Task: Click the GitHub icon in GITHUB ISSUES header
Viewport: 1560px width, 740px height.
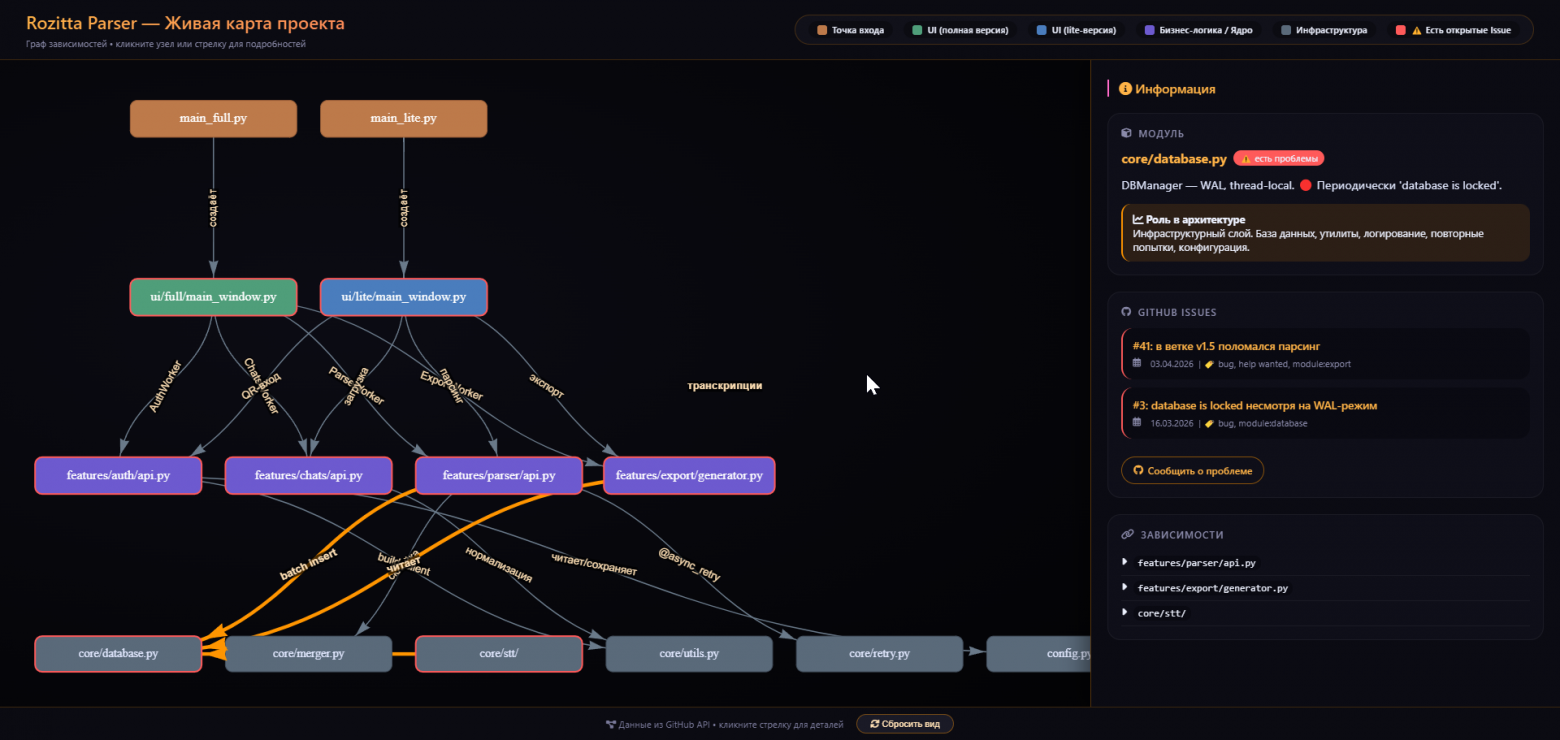Action: pyautogui.click(x=1126, y=312)
